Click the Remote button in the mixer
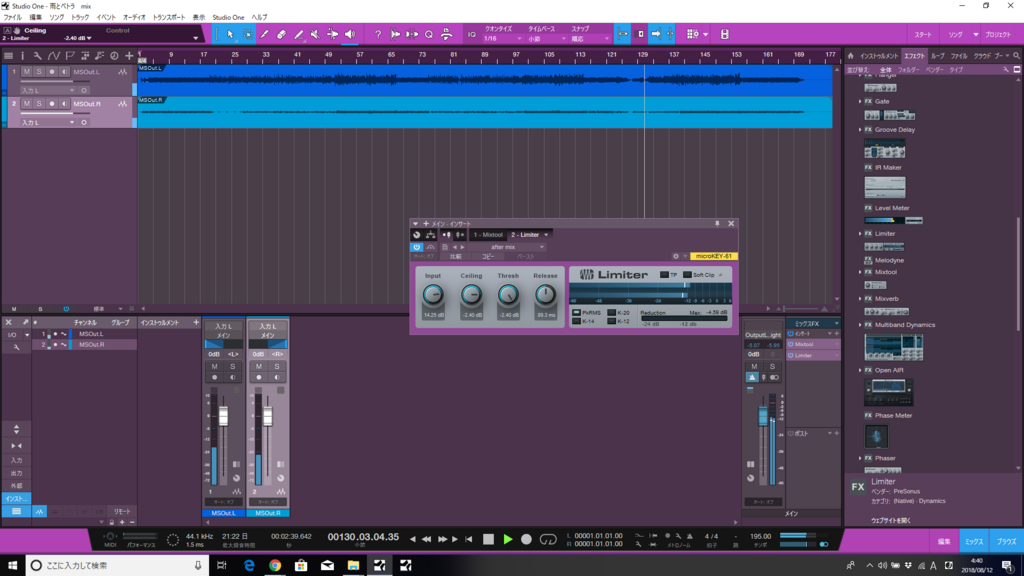Screen dimensions: 1024x576 (x=122, y=511)
